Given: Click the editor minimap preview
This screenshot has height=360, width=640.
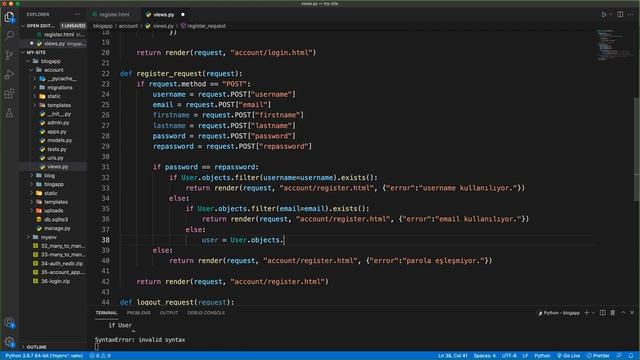Looking at the screenshot, I should click(613, 45).
